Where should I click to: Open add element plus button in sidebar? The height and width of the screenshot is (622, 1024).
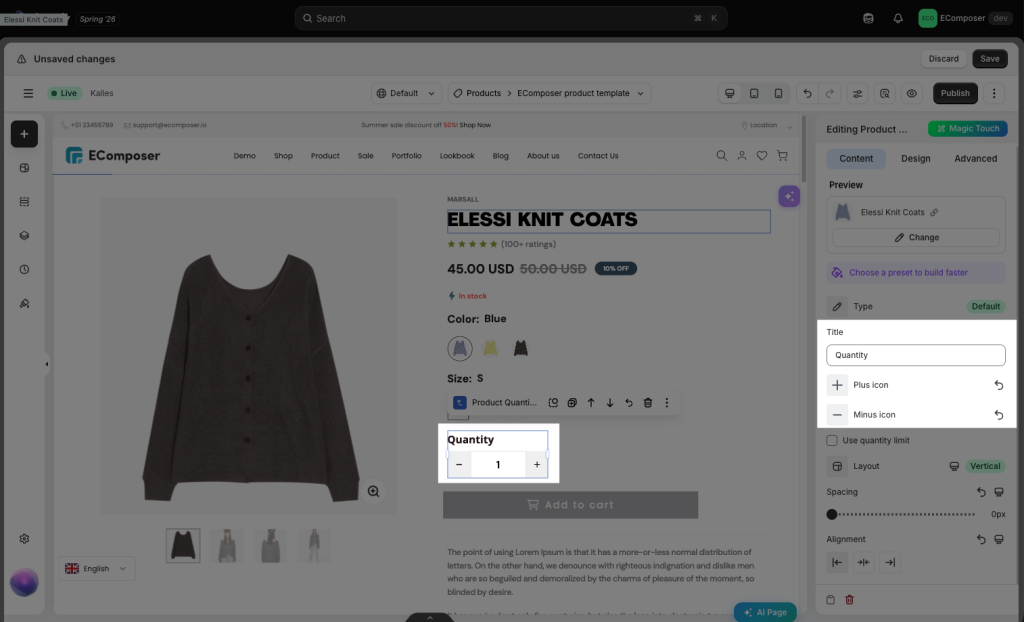[x=24, y=134]
